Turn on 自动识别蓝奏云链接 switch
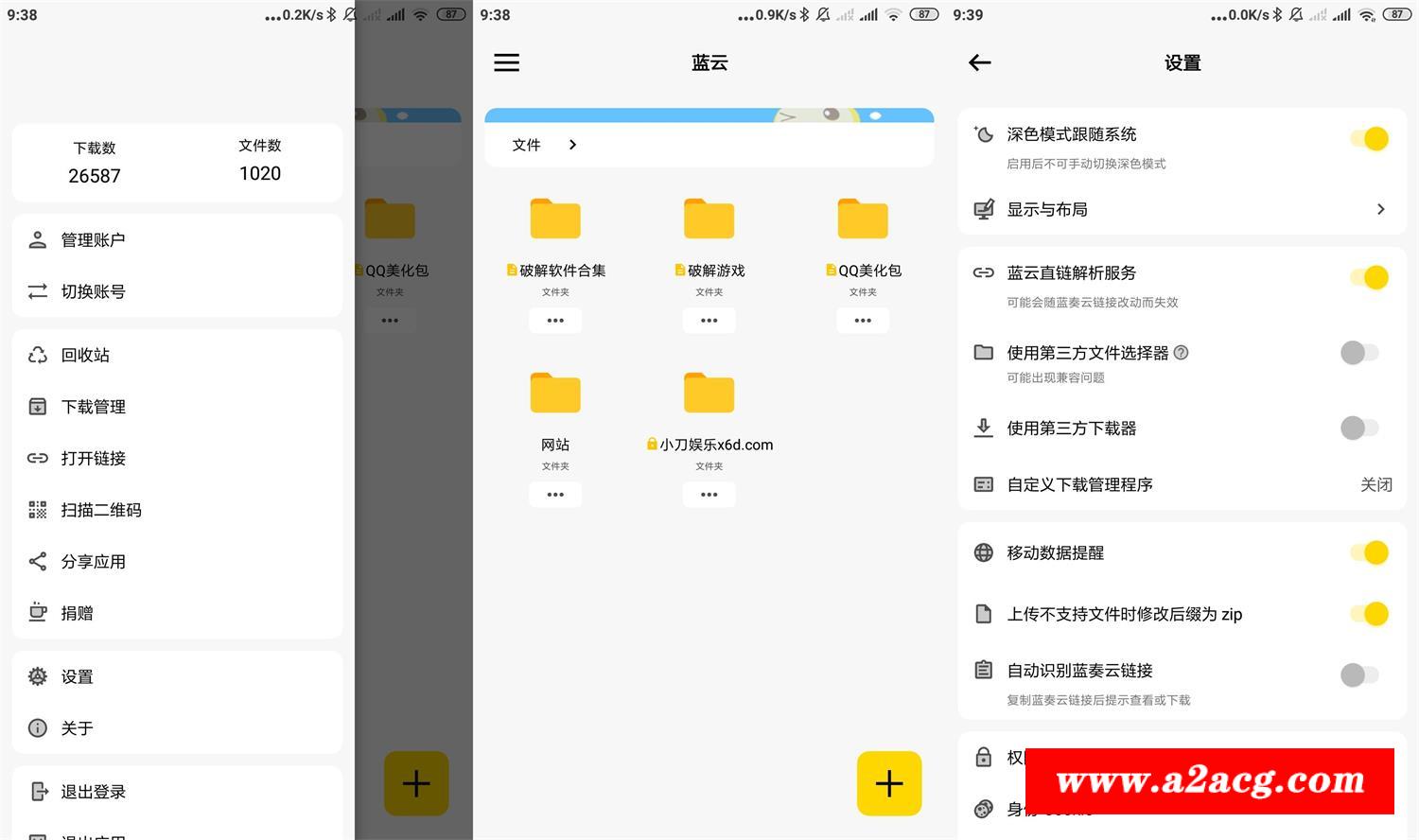This screenshot has height=840, width=1419. [1359, 674]
